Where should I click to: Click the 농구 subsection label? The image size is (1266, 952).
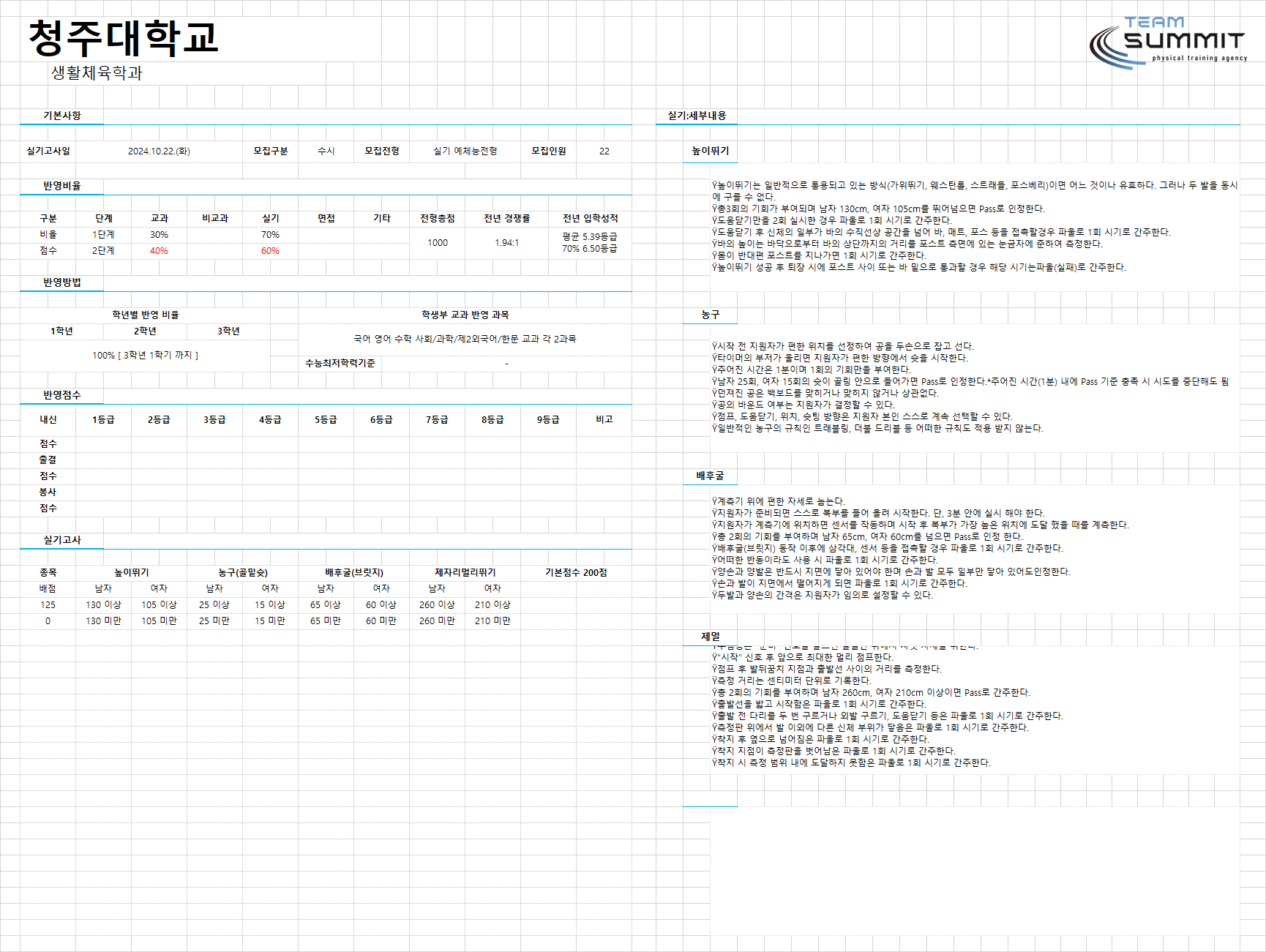(x=711, y=315)
